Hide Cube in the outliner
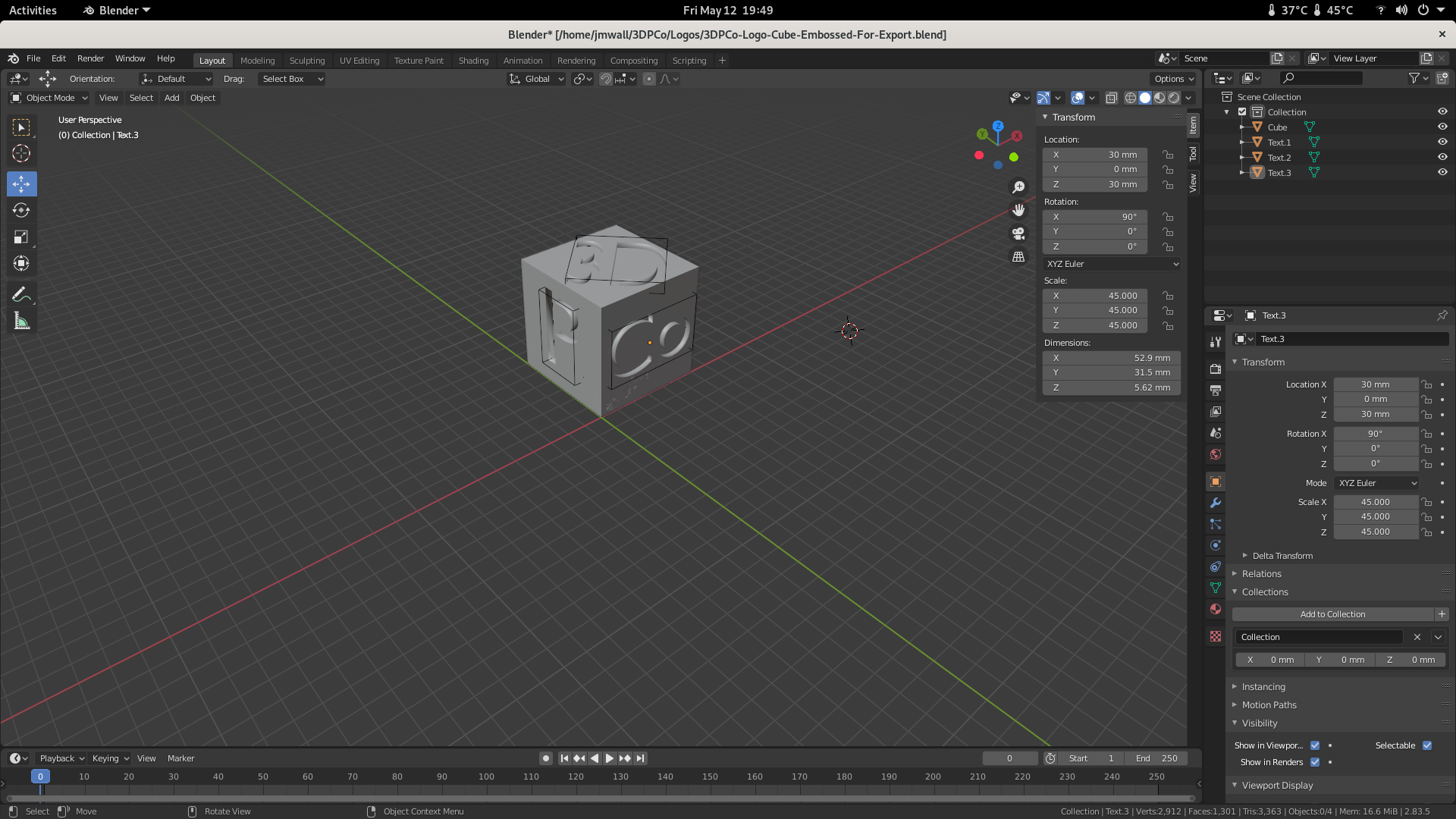The height and width of the screenshot is (819, 1456). [1442, 127]
